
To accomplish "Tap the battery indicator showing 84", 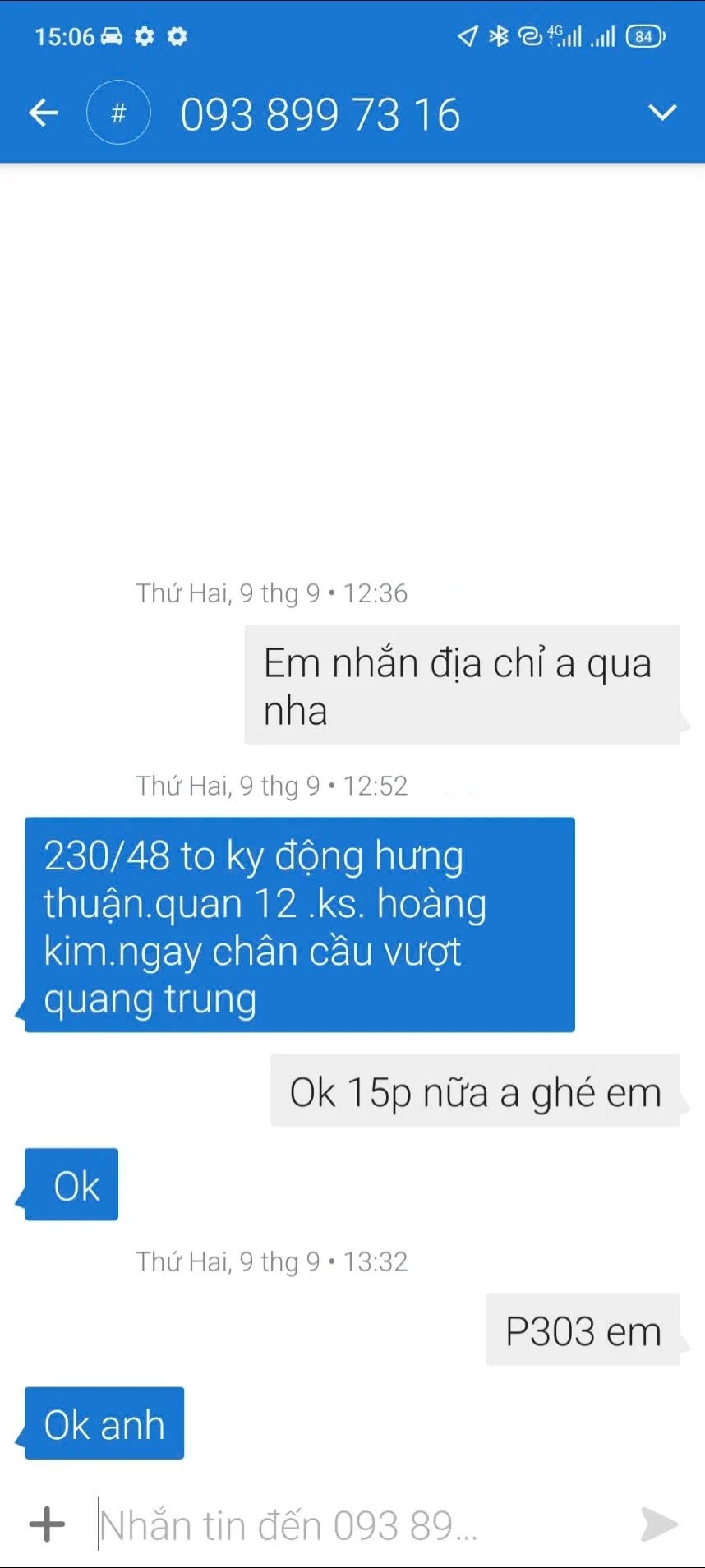I will coord(646,36).
